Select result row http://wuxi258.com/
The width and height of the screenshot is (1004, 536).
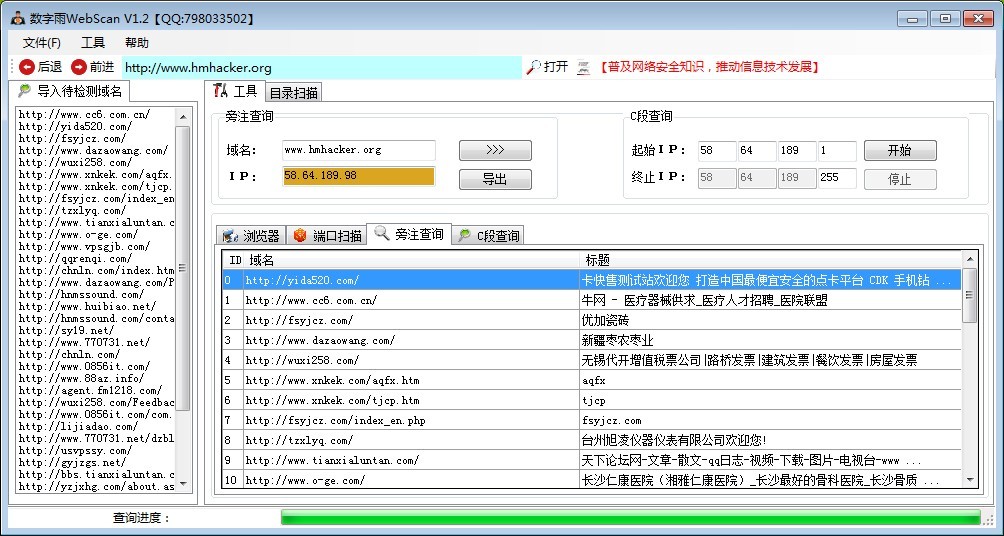[592, 360]
